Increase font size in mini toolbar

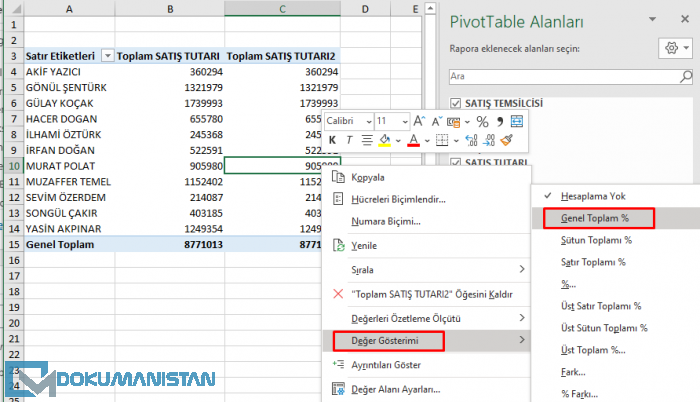pos(419,121)
